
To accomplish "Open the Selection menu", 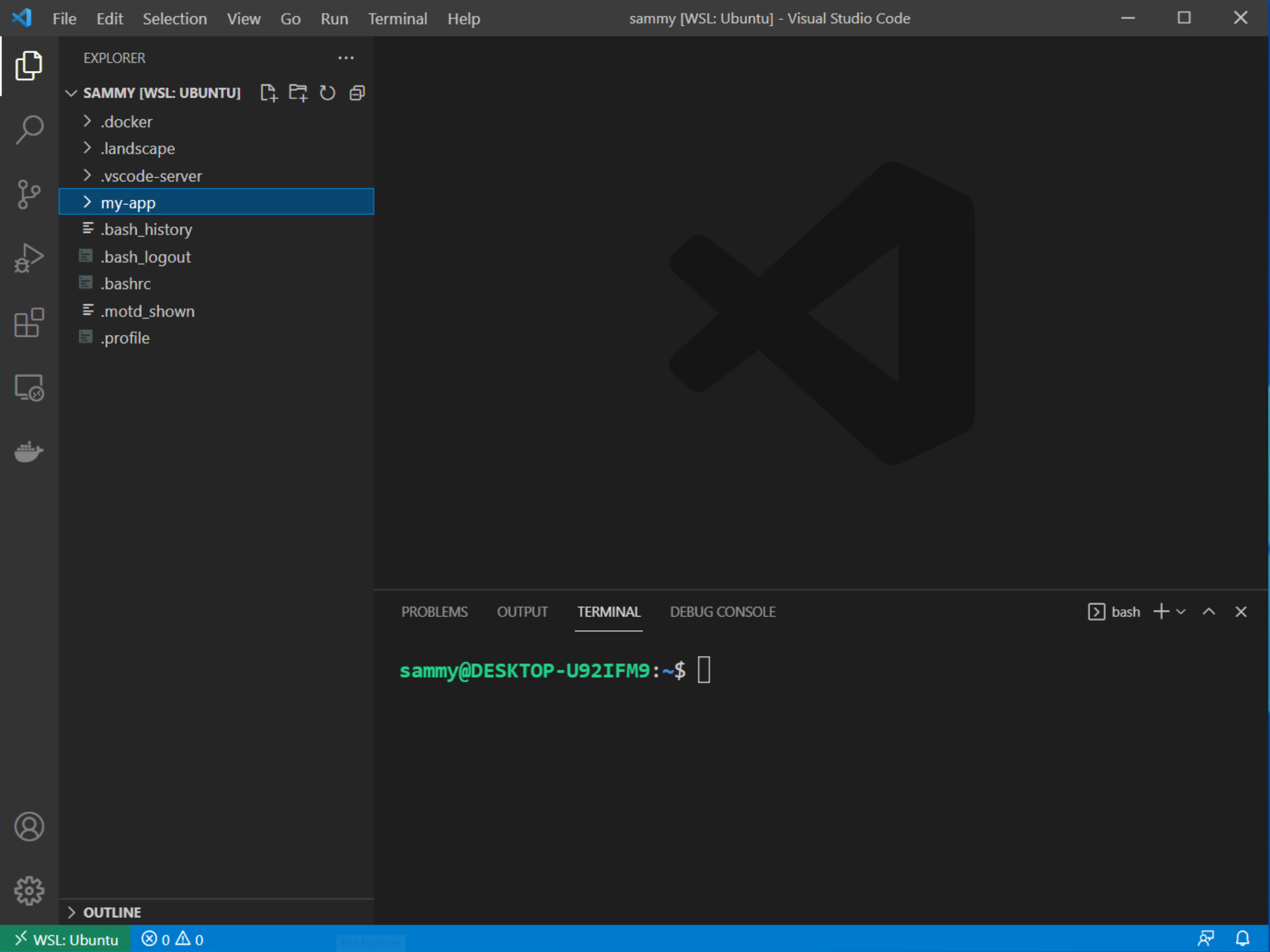I will [x=175, y=18].
